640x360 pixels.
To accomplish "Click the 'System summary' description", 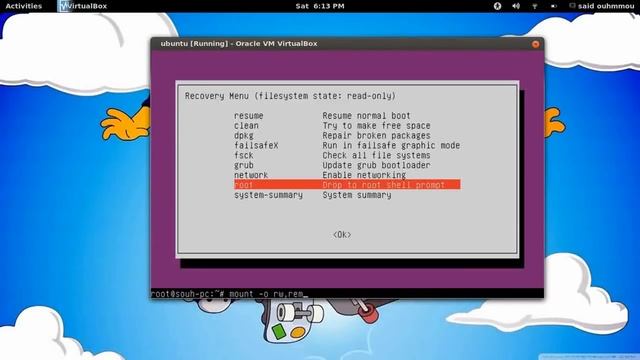I will (357, 195).
